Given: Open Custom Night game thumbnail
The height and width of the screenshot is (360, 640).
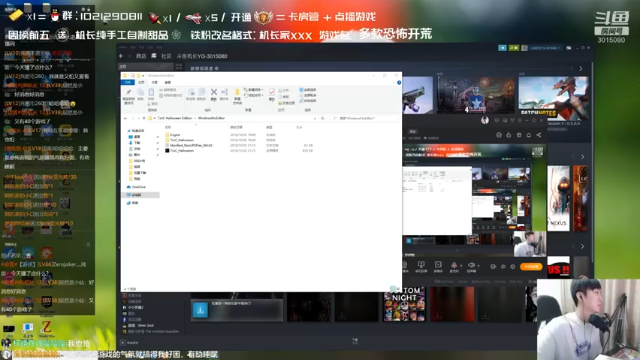Looking at the screenshot, I should click(405, 304).
